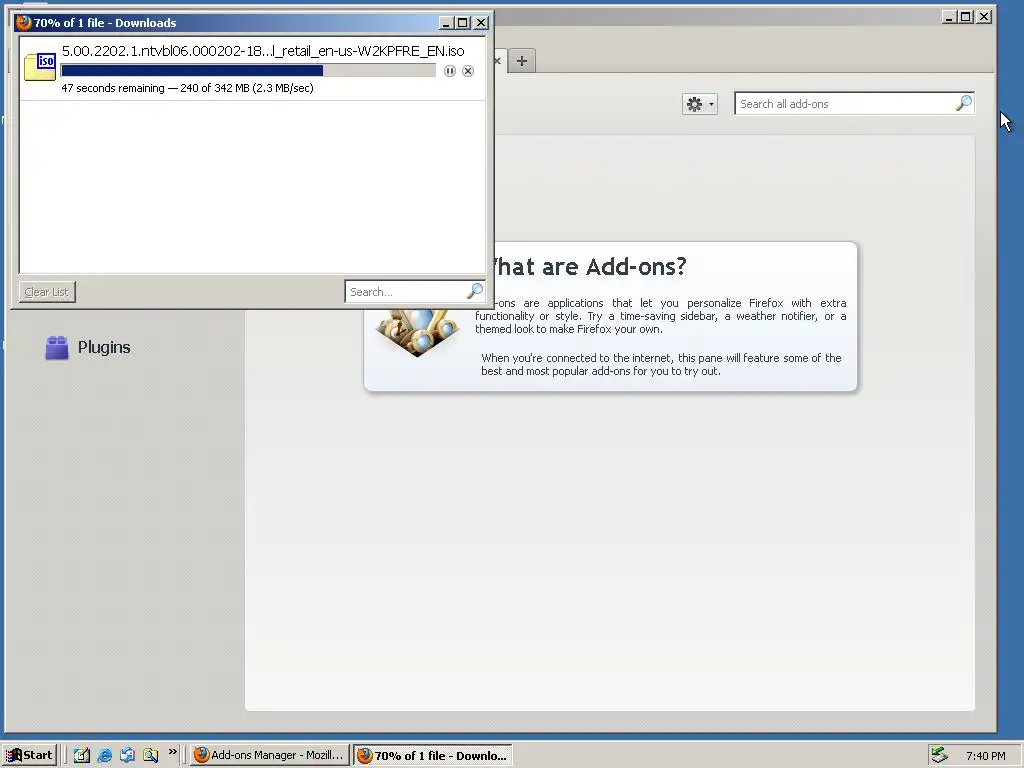Minimize the Downloads window
1024x768 pixels.
(446, 23)
